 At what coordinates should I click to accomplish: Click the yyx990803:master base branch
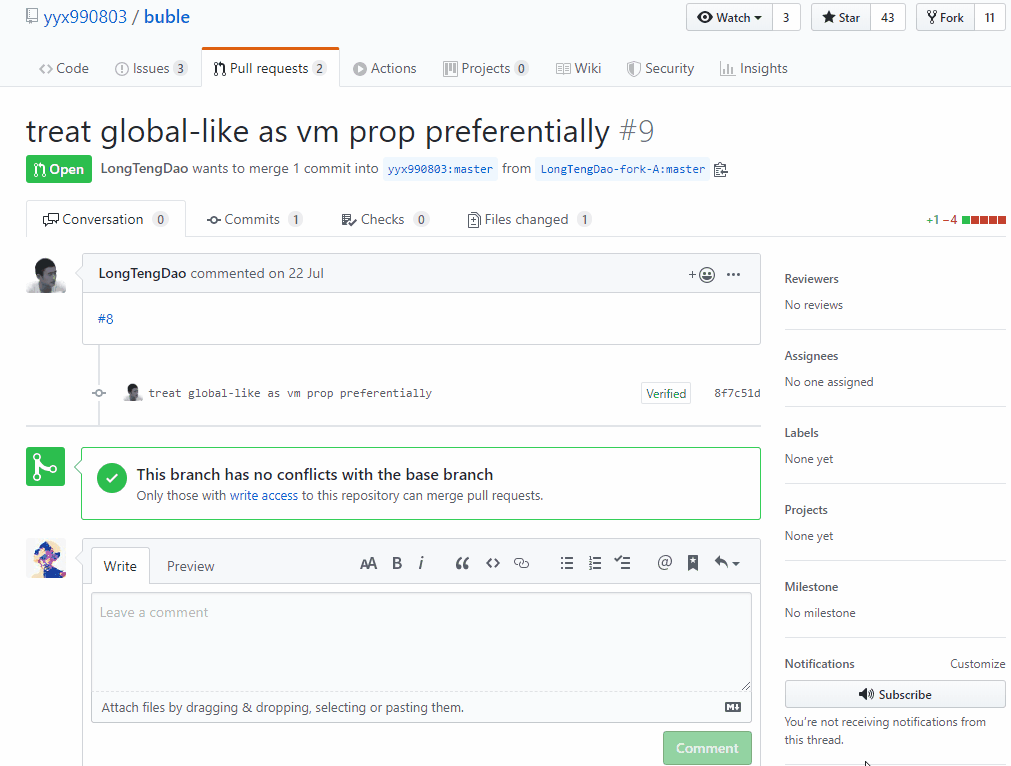coord(440,169)
